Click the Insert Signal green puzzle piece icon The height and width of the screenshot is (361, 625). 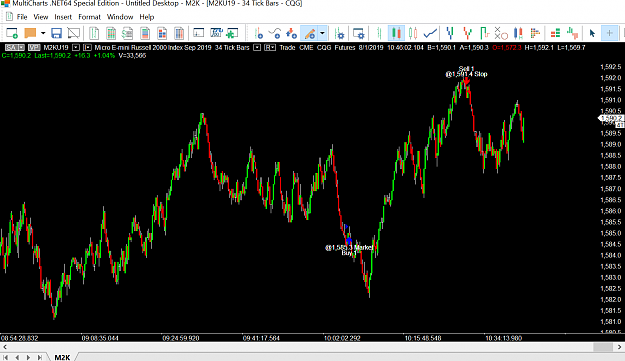click(232, 33)
